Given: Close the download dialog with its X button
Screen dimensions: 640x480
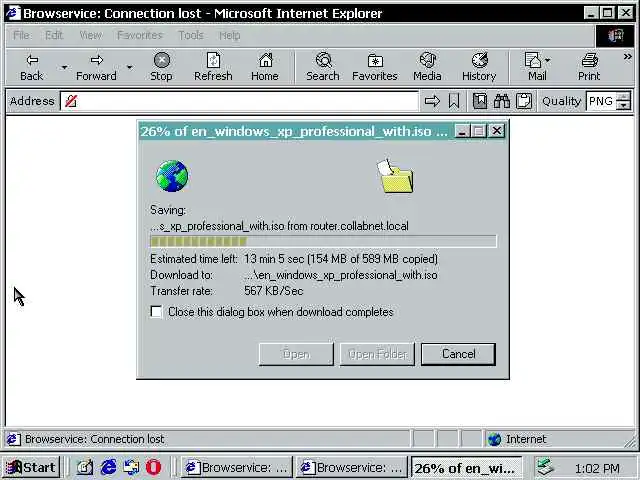Looking at the screenshot, I should pyautogui.click(x=496, y=131).
